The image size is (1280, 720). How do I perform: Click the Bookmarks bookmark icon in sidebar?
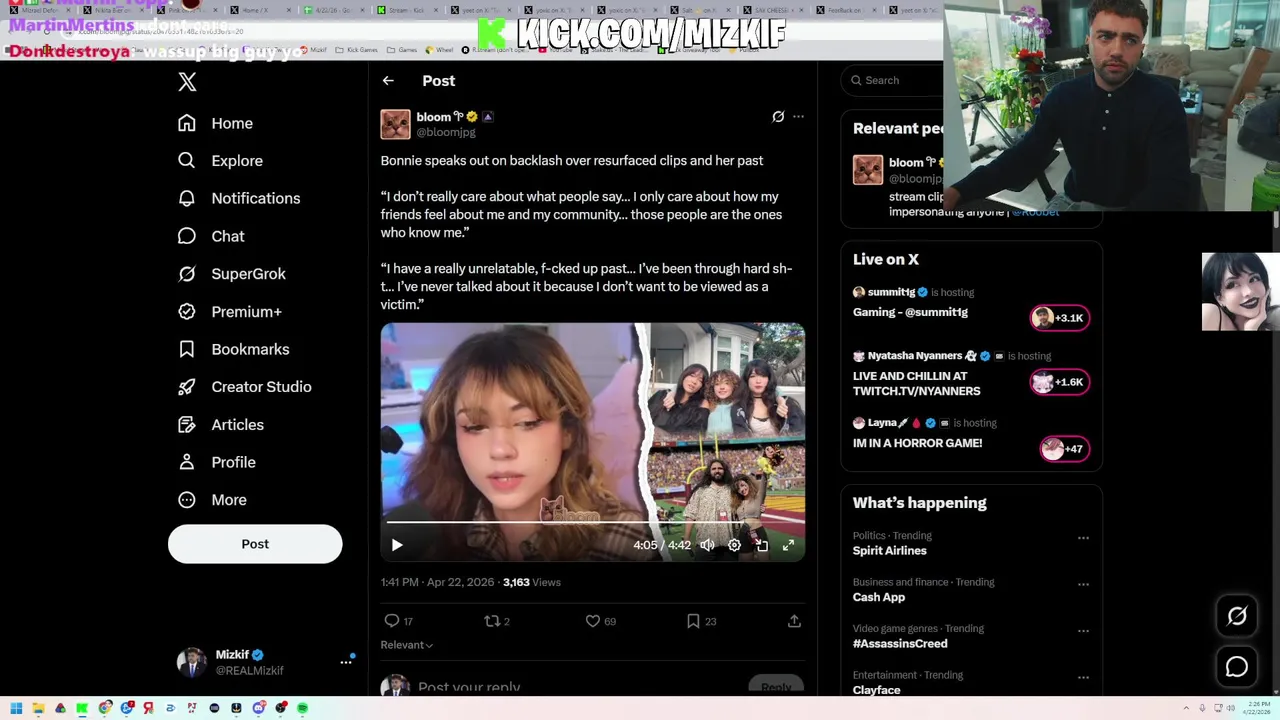186,349
